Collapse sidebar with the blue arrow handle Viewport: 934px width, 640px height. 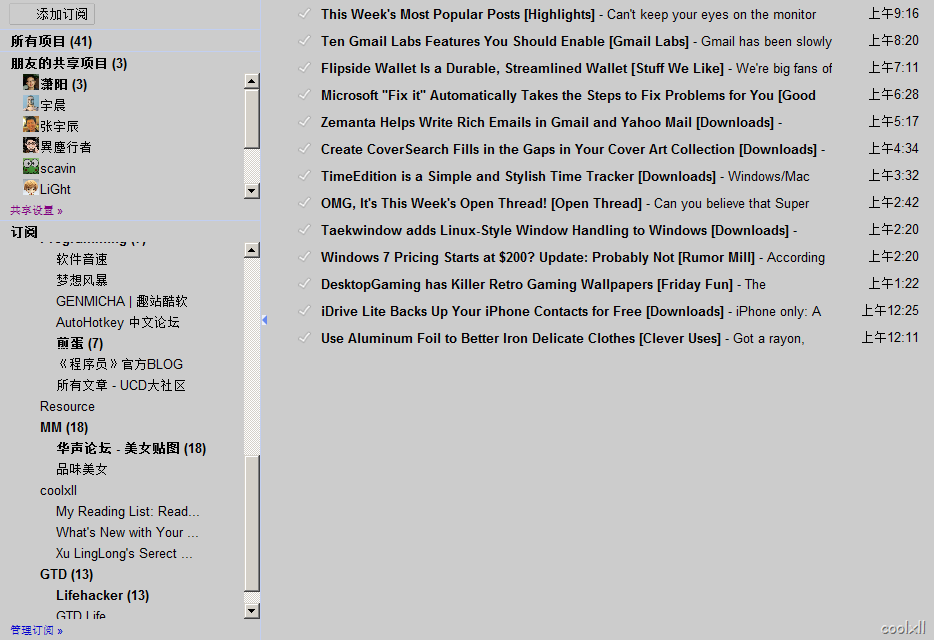pyautogui.click(x=264, y=321)
